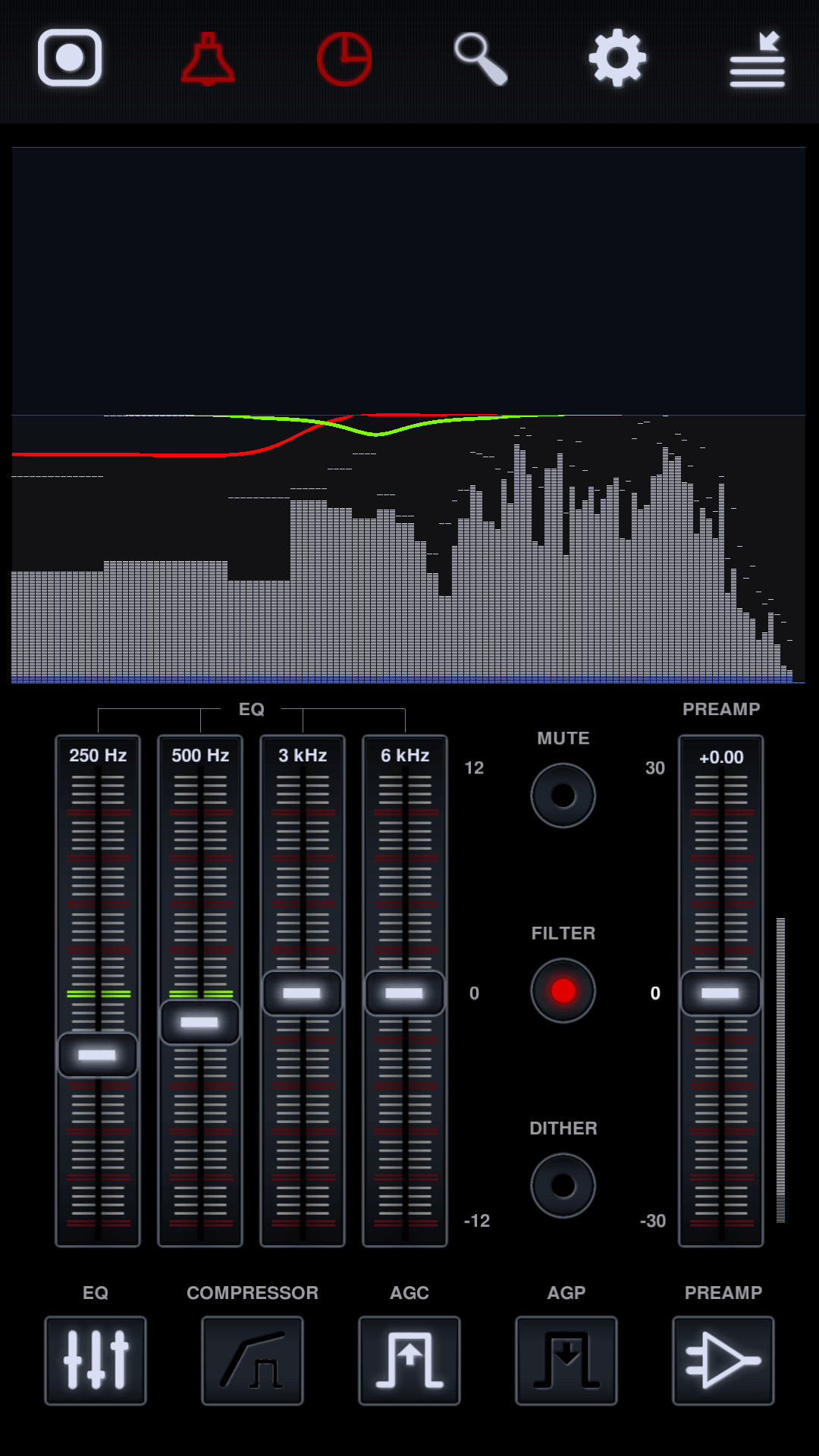Select the Compressor panel icon

coord(253,1360)
